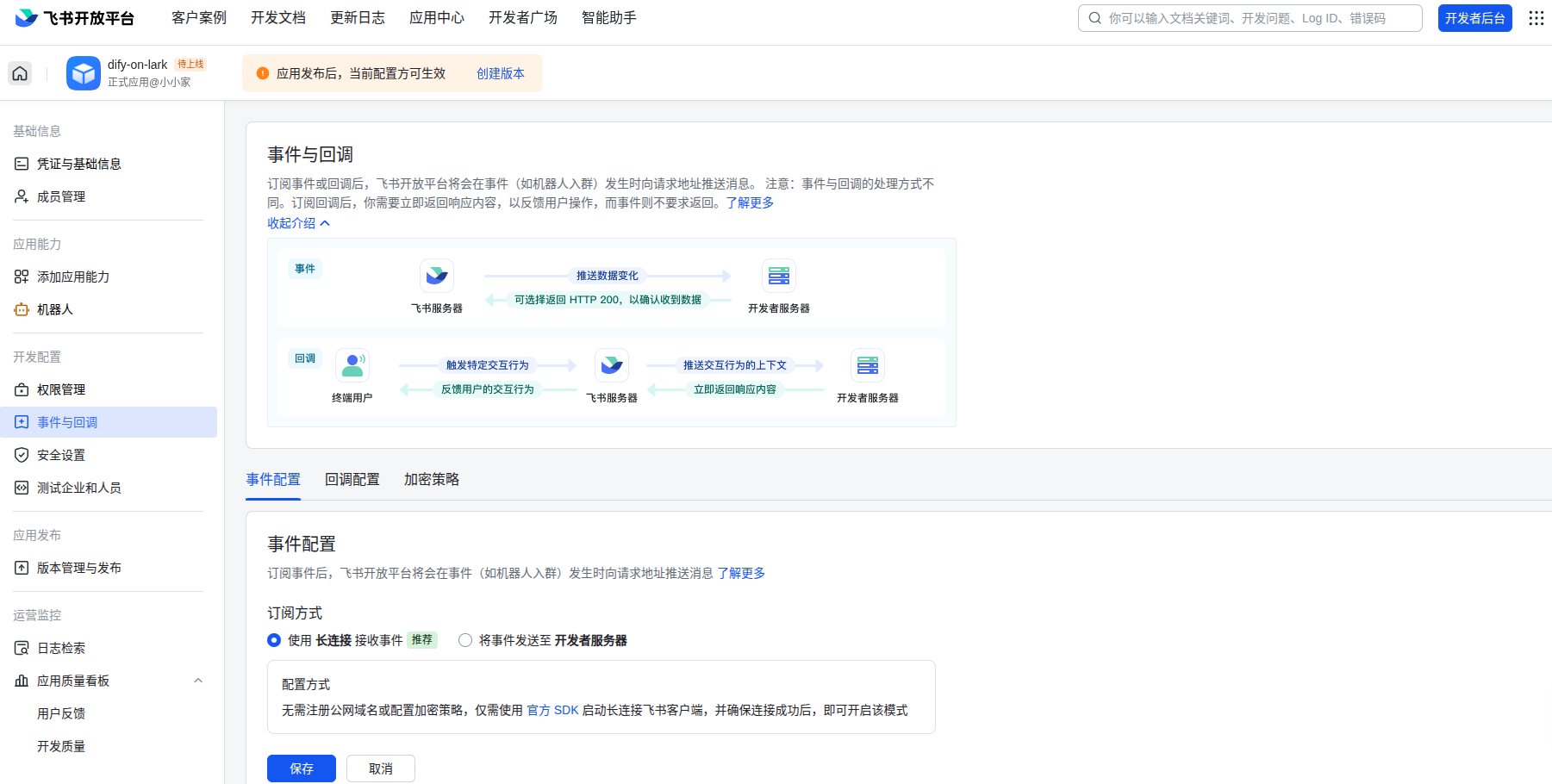Open the 机器人 sidebar section
Image resolution: width=1552 pixels, height=784 pixels.
56,309
